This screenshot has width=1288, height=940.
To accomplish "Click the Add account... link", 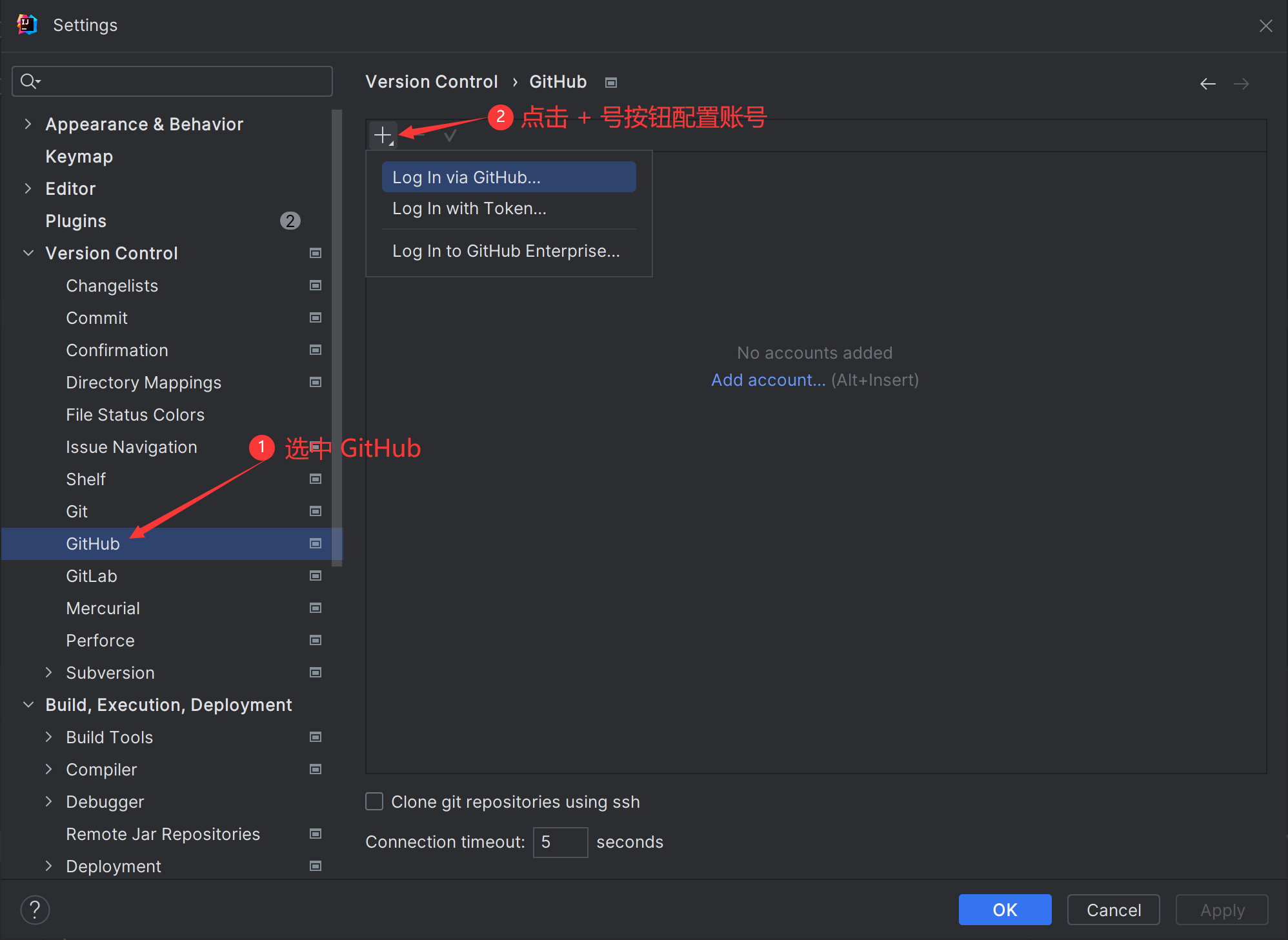I will (768, 380).
